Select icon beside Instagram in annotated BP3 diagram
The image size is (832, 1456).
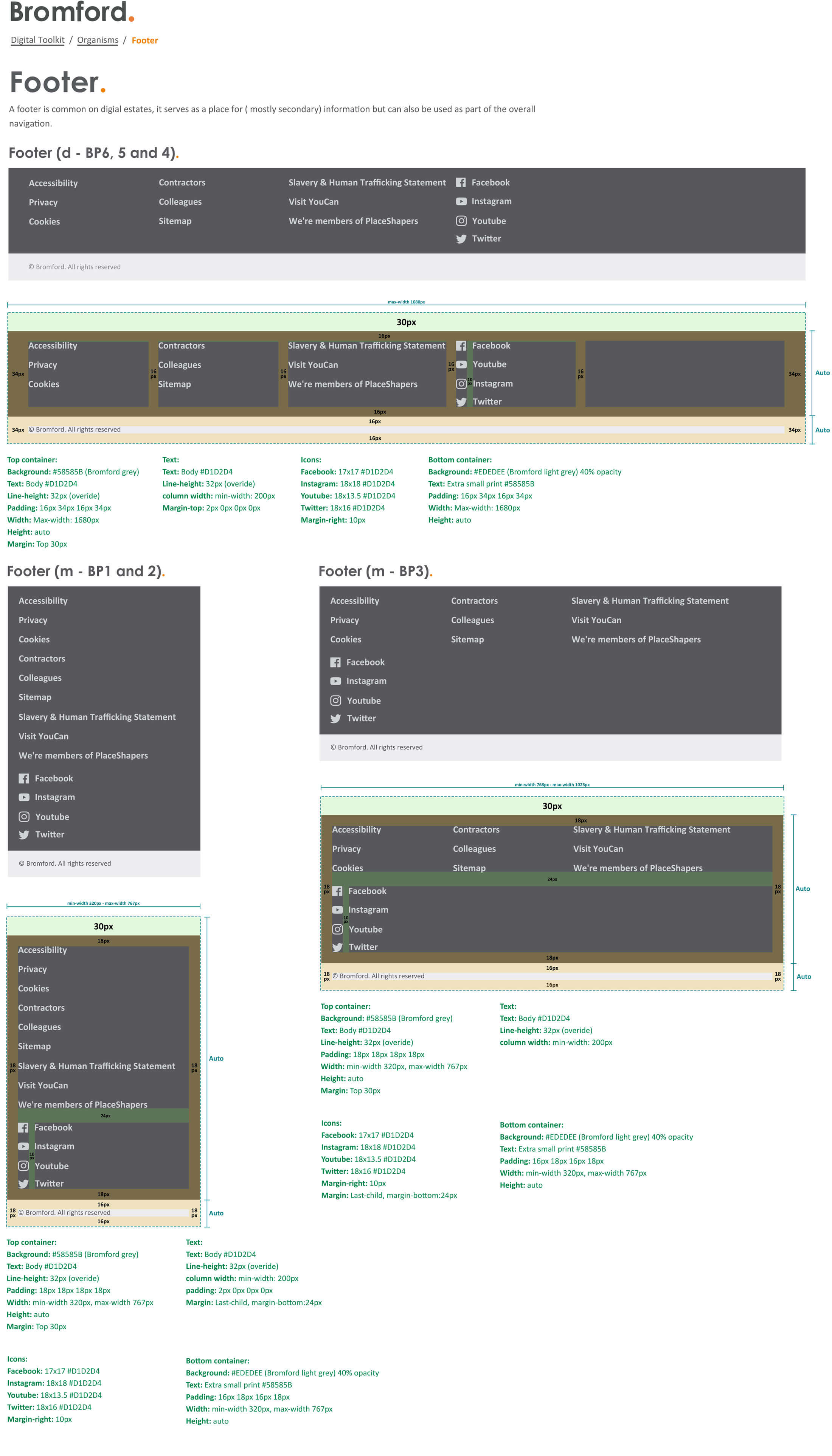pos(338,910)
